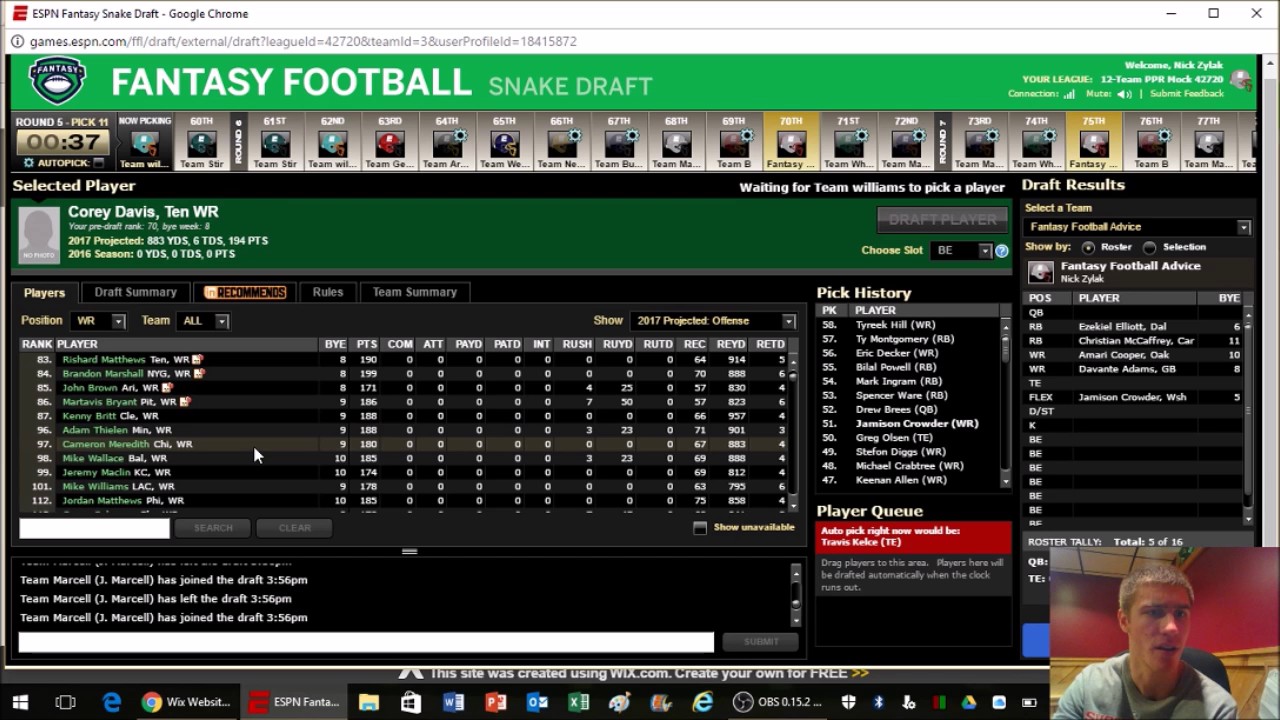Switch to the Draft Summary tab
The width and height of the screenshot is (1280, 720).
coord(136,292)
